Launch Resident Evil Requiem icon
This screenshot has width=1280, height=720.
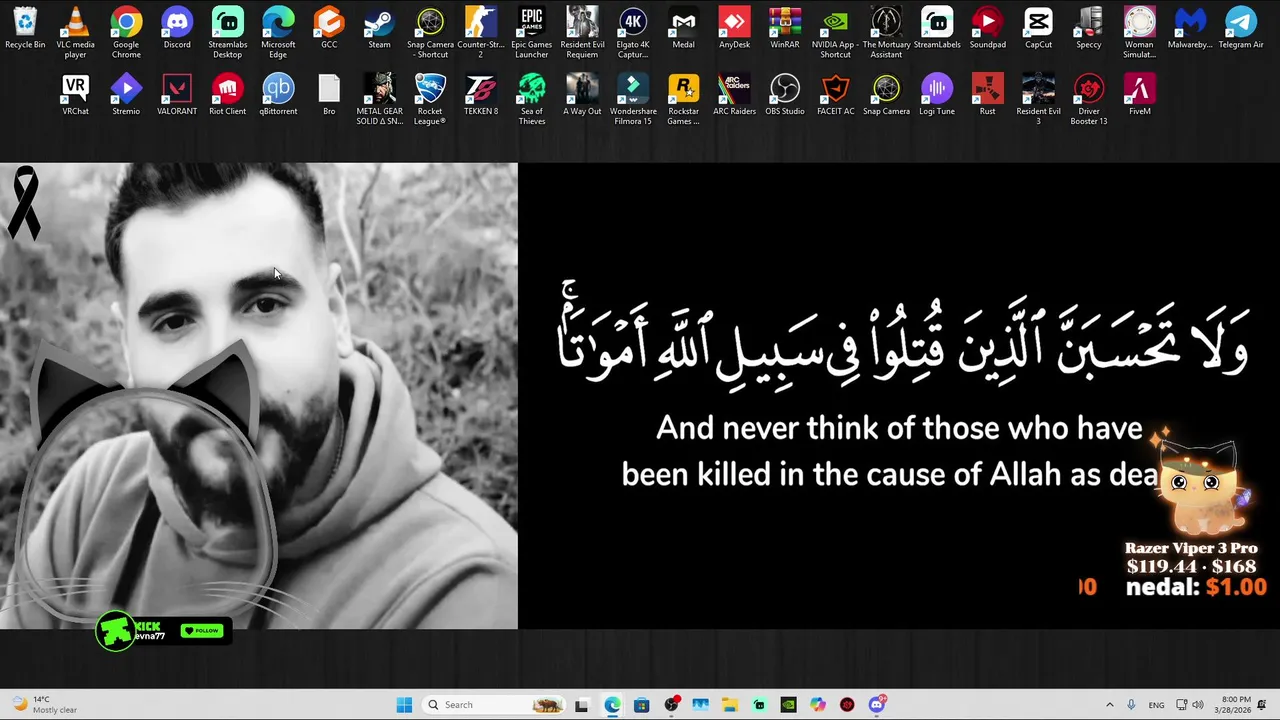click(582, 32)
